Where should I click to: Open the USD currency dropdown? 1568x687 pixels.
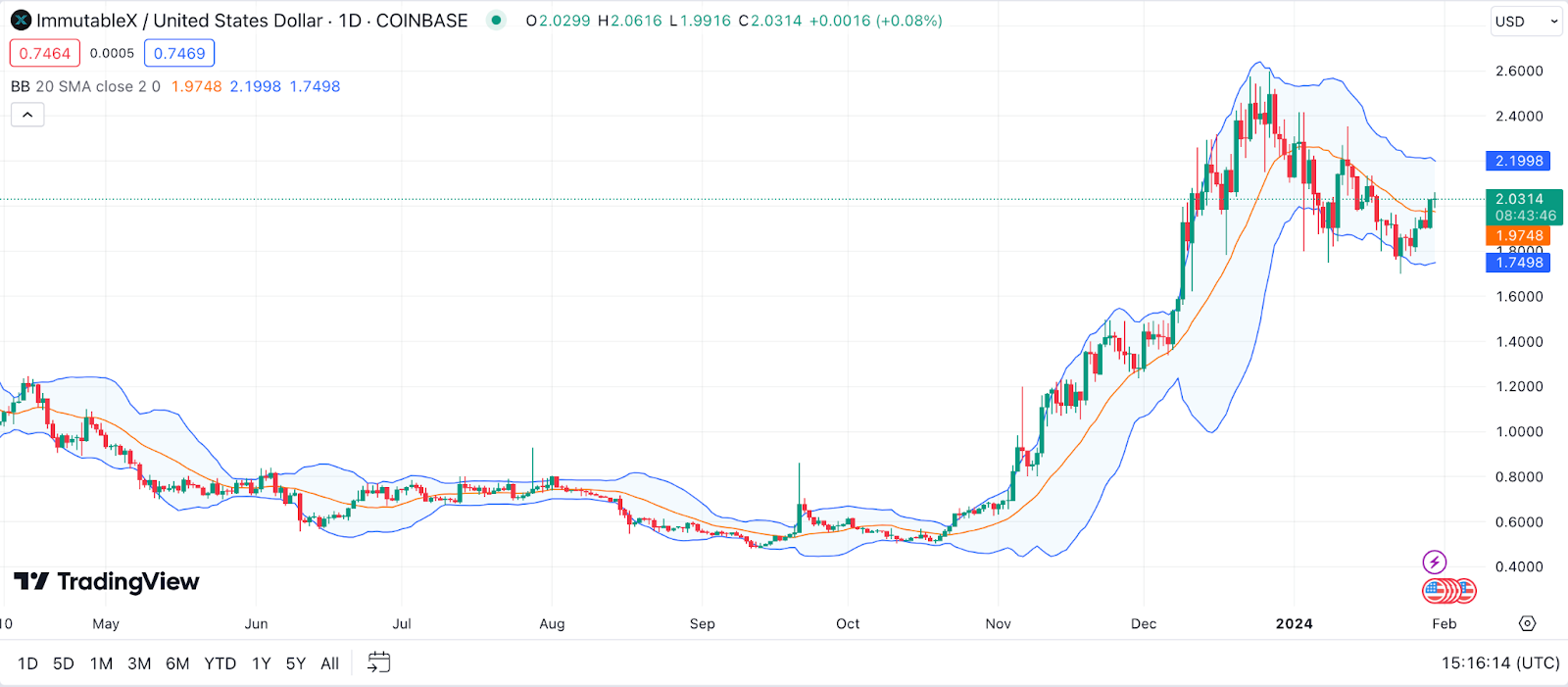point(1527,22)
